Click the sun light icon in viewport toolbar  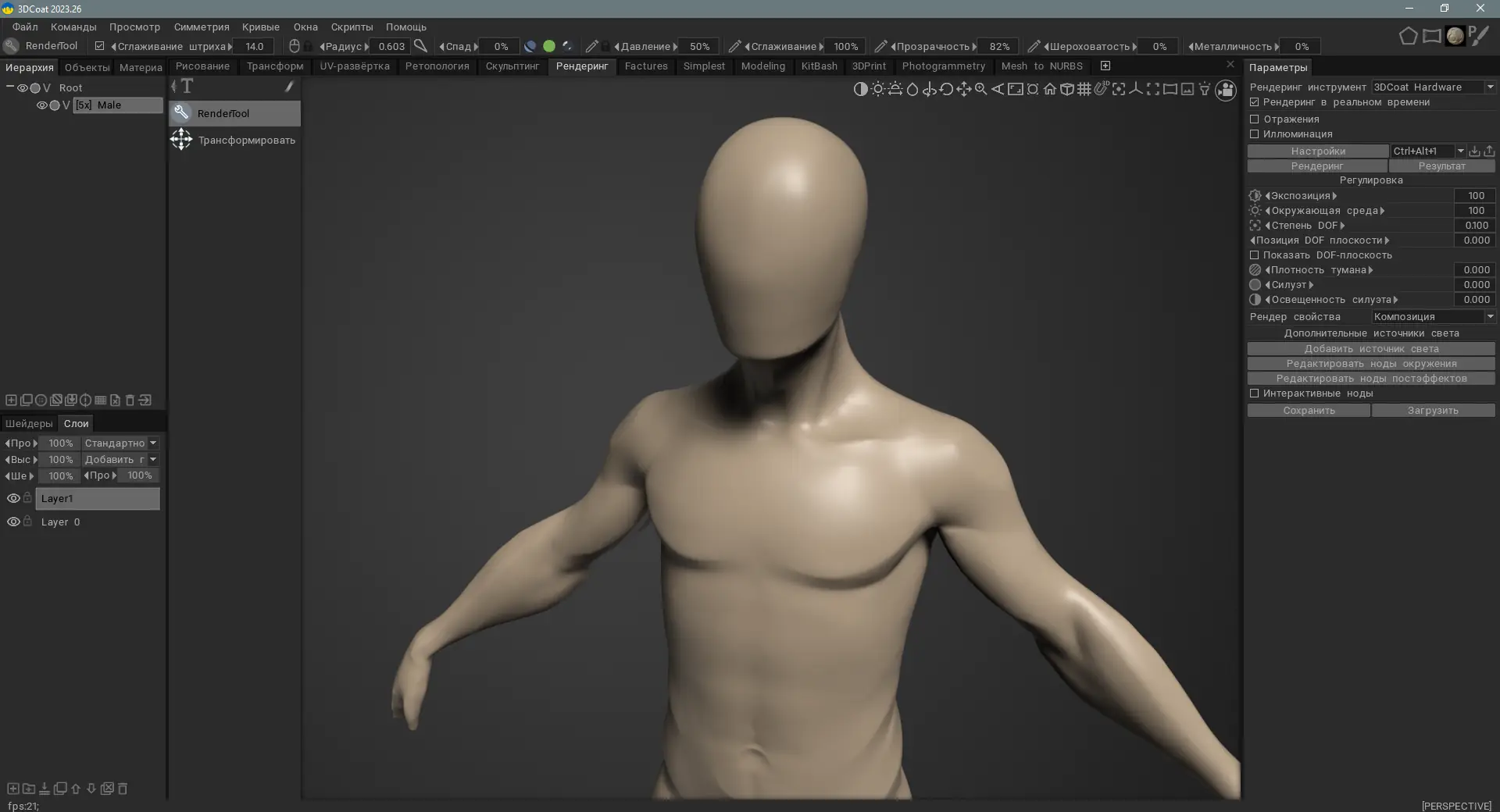(878, 89)
